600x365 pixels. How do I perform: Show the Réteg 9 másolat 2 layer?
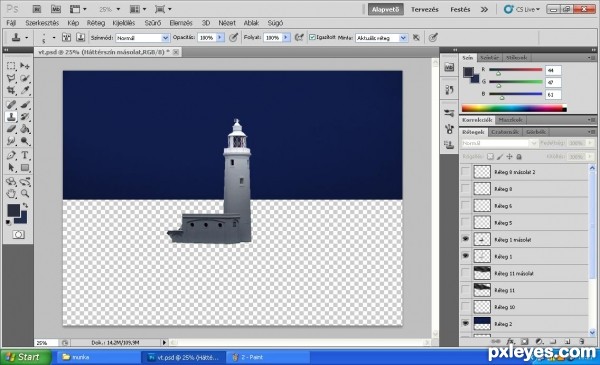pos(465,172)
